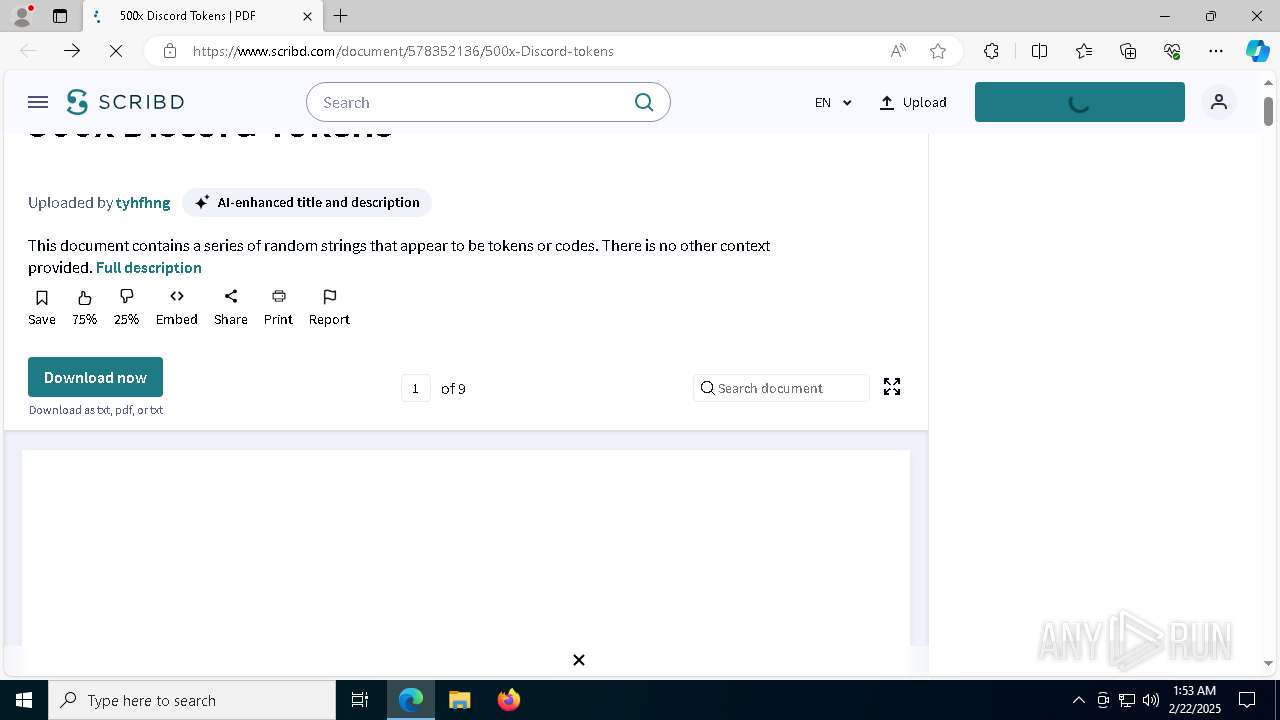The image size is (1280, 720).
Task: Open browser Collections
Action: point(1128,51)
